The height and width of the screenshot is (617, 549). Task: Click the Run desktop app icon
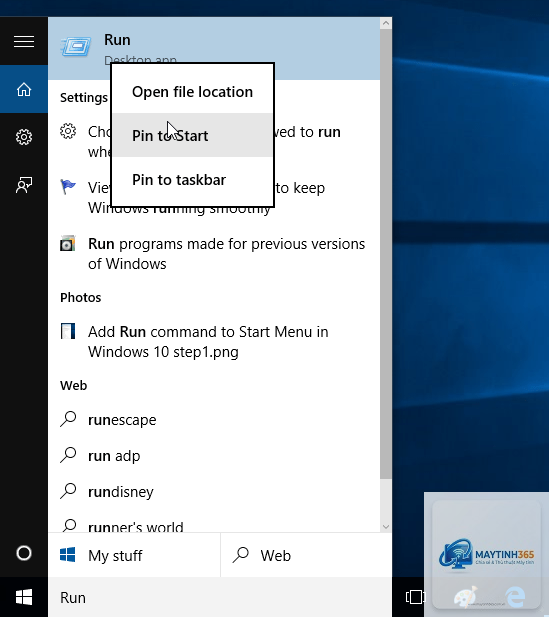(x=76, y=47)
